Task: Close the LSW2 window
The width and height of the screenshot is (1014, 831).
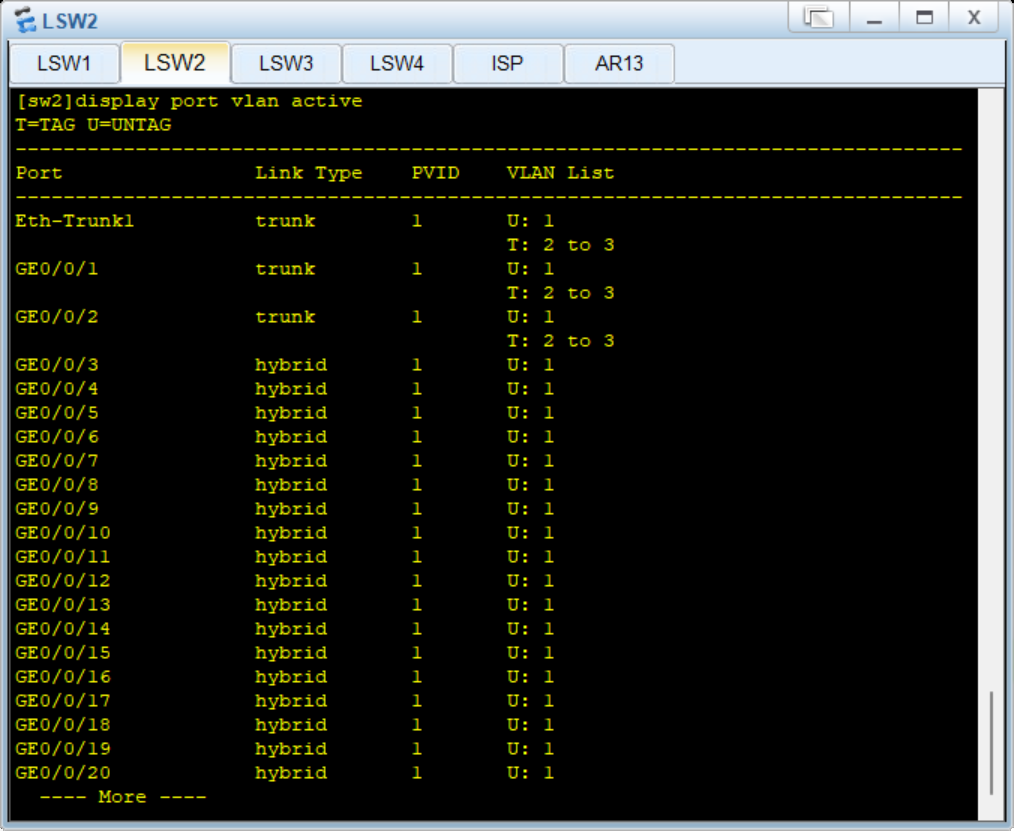Action: 974,17
